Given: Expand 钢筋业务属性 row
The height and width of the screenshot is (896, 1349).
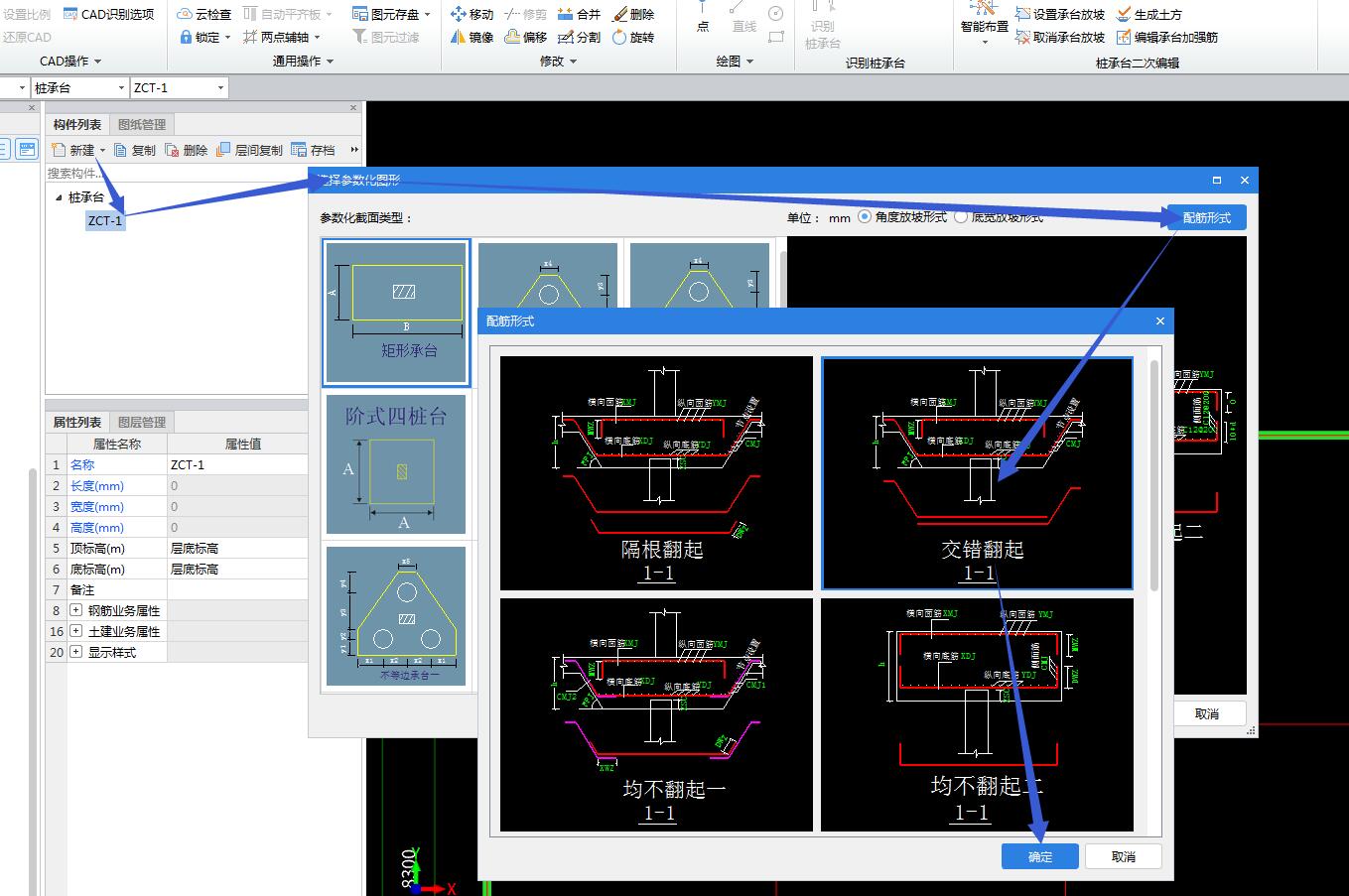Looking at the screenshot, I should tap(76, 610).
